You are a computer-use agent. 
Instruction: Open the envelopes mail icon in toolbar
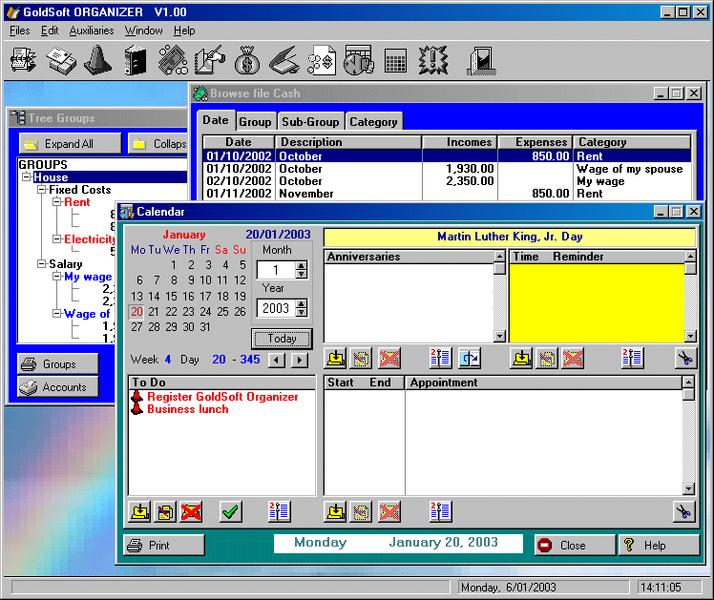pos(61,61)
